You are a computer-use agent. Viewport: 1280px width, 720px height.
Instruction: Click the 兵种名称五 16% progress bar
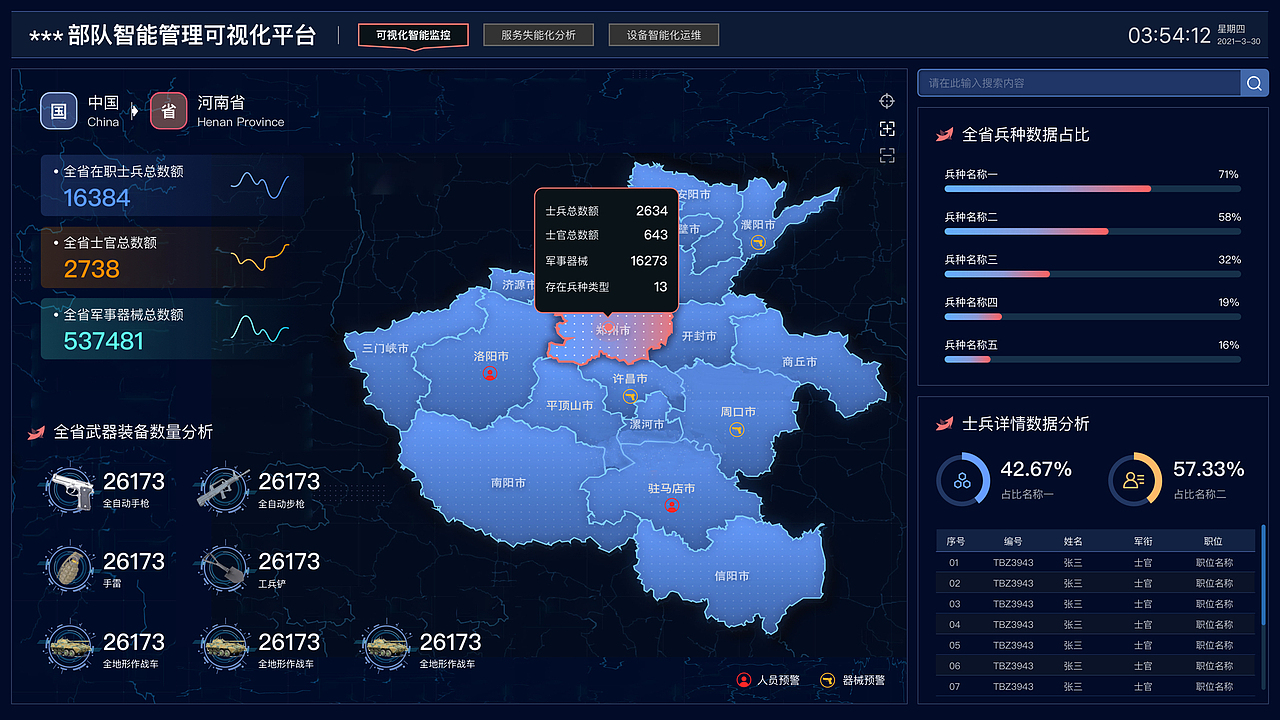(1093, 359)
